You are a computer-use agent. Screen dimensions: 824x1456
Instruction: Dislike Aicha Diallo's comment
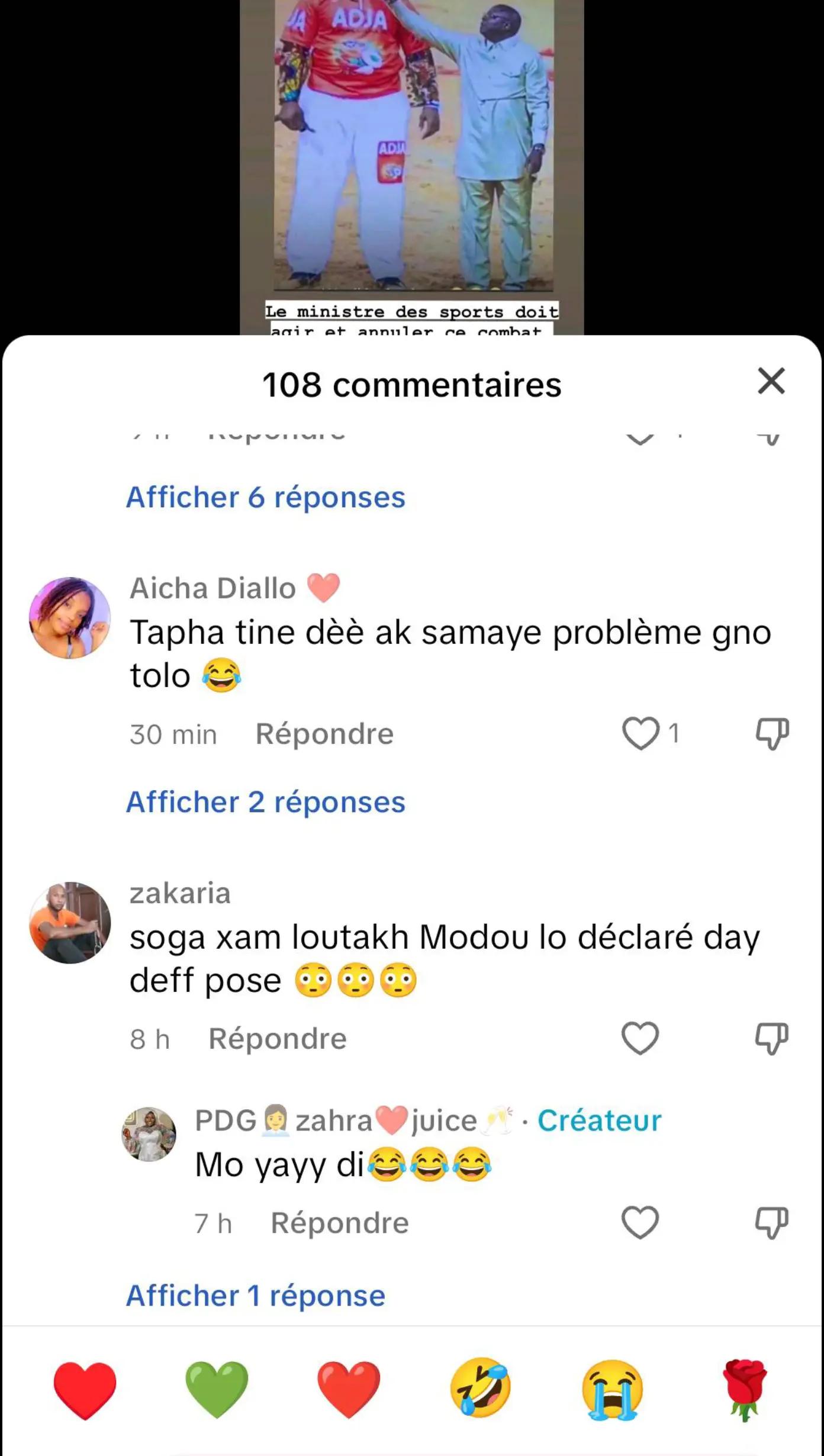point(772,733)
